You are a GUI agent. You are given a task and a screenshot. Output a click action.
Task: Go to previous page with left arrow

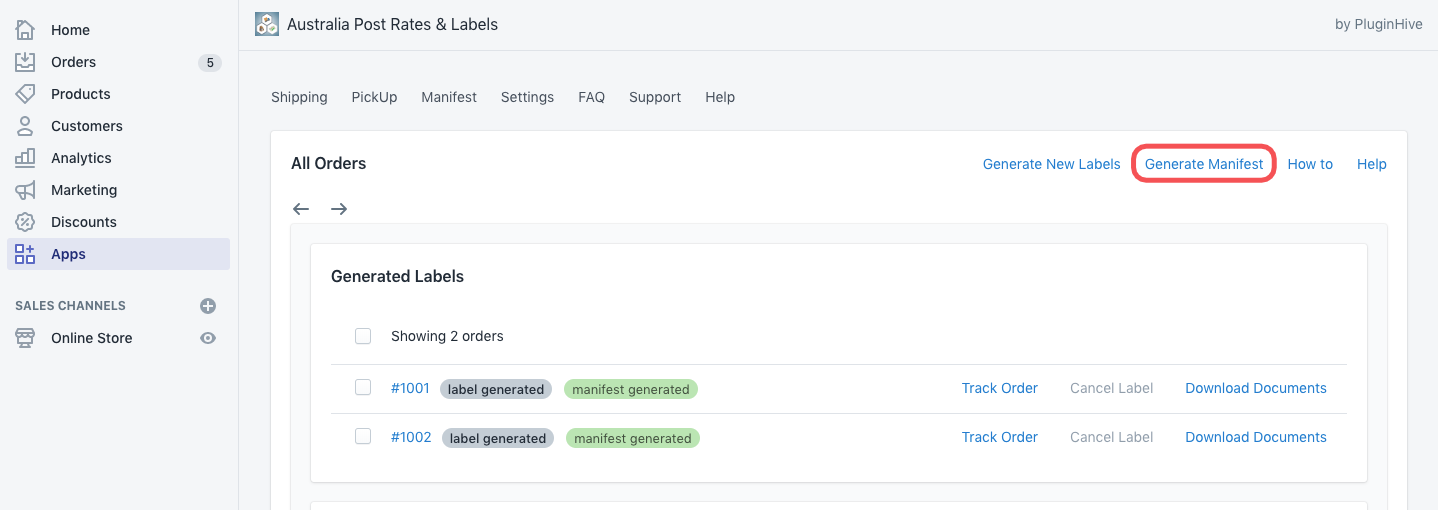[x=301, y=209]
